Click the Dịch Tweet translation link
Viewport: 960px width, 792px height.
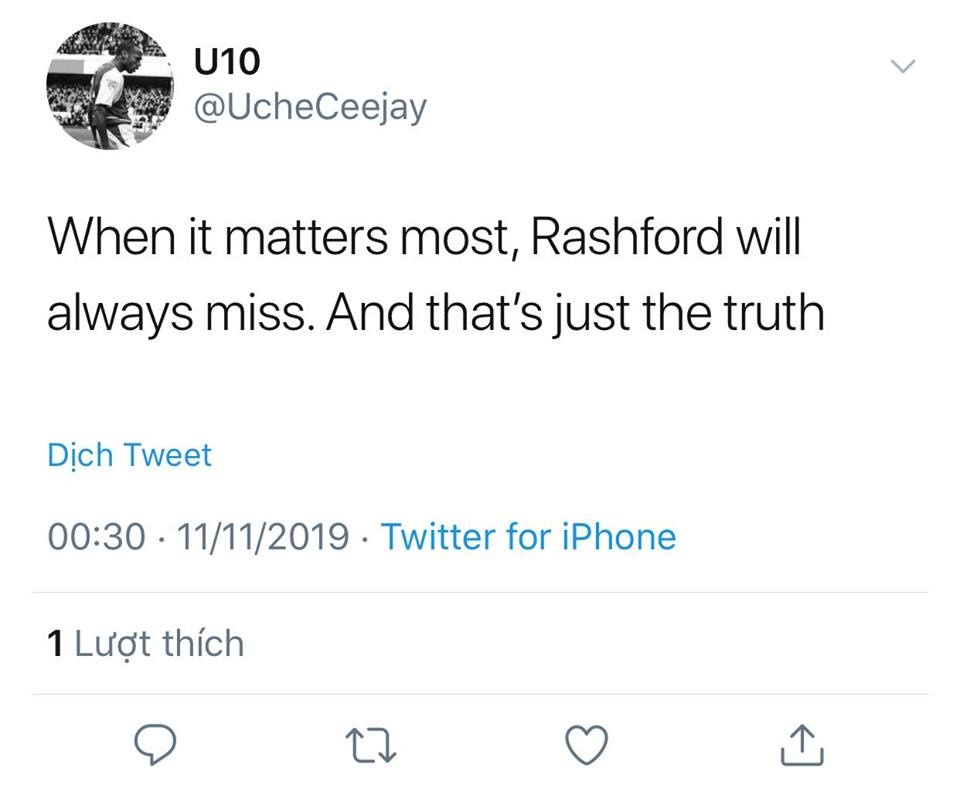point(129,455)
